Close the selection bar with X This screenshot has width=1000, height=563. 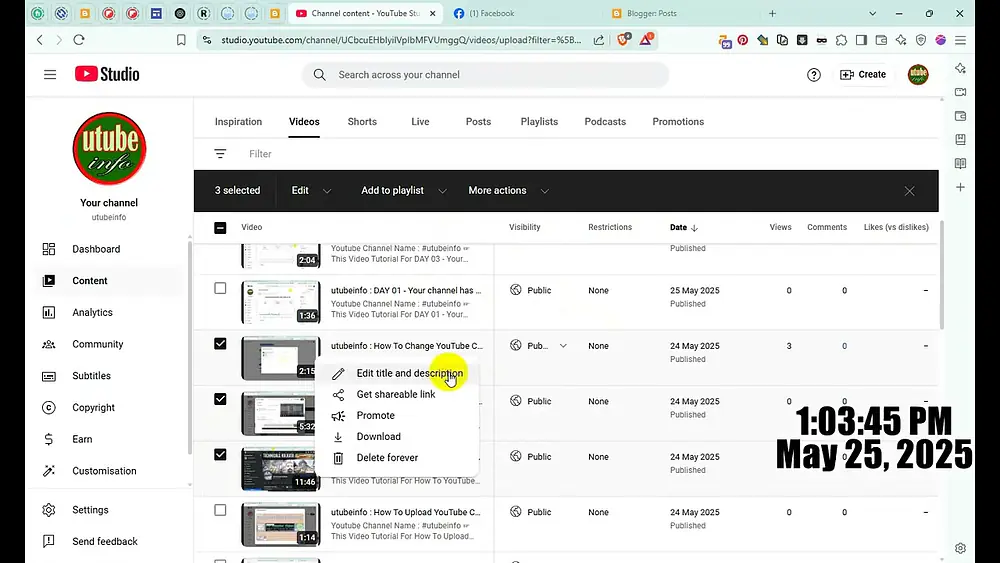pyautogui.click(x=909, y=191)
